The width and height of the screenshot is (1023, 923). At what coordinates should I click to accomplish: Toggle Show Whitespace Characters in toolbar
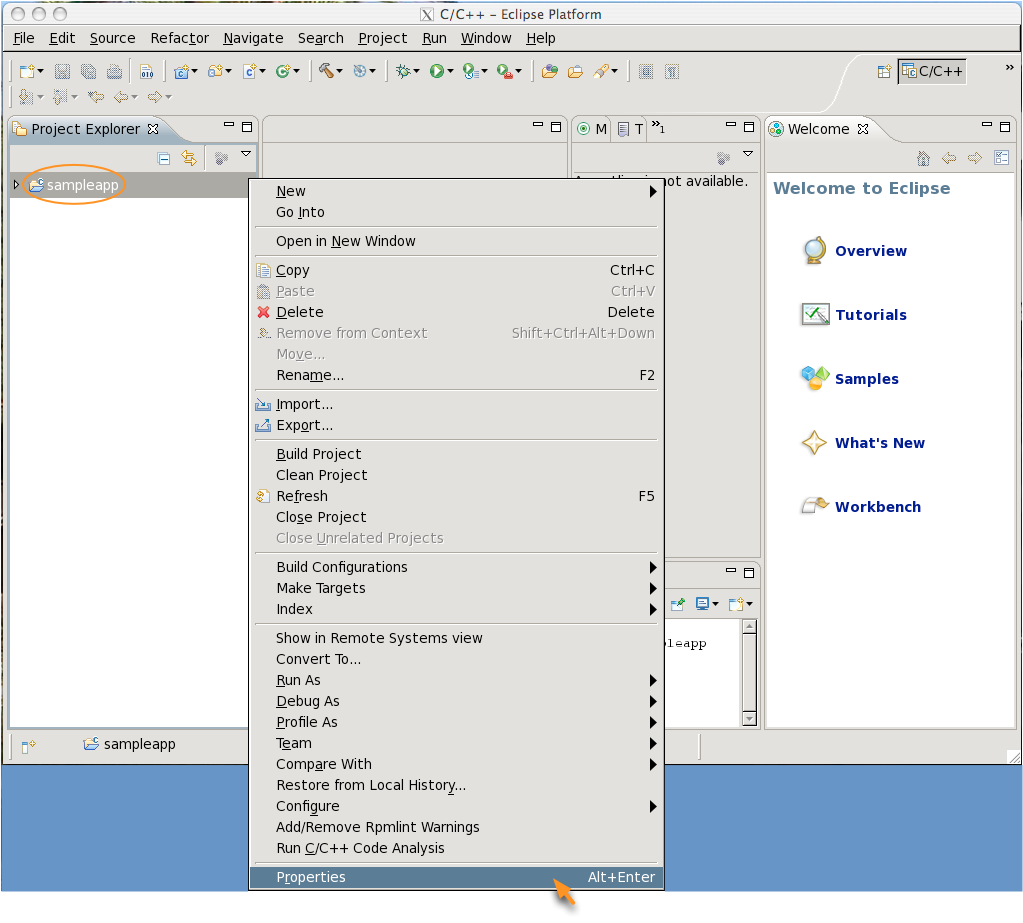point(672,72)
